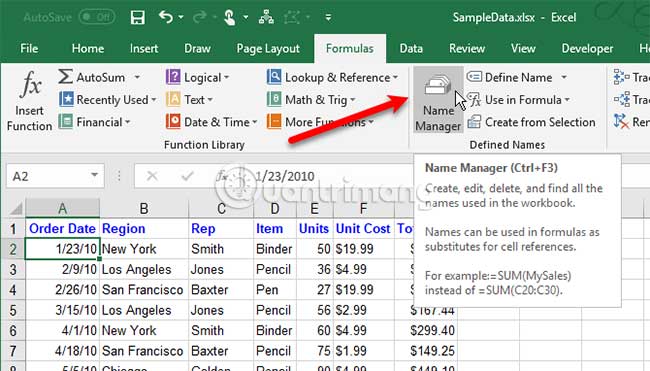Click the Text functions icon
650x371 pixels.
click(173, 99)
